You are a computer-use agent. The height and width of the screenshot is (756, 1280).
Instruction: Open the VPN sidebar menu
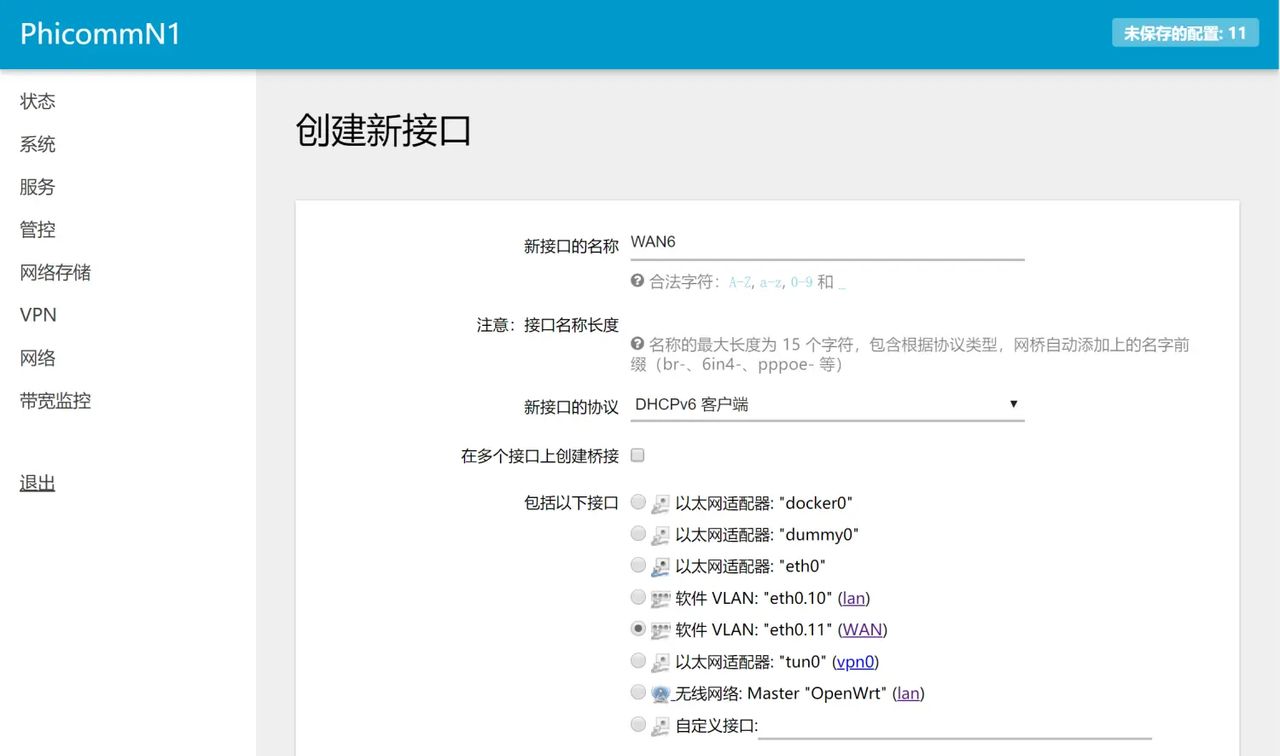[37, 315]
